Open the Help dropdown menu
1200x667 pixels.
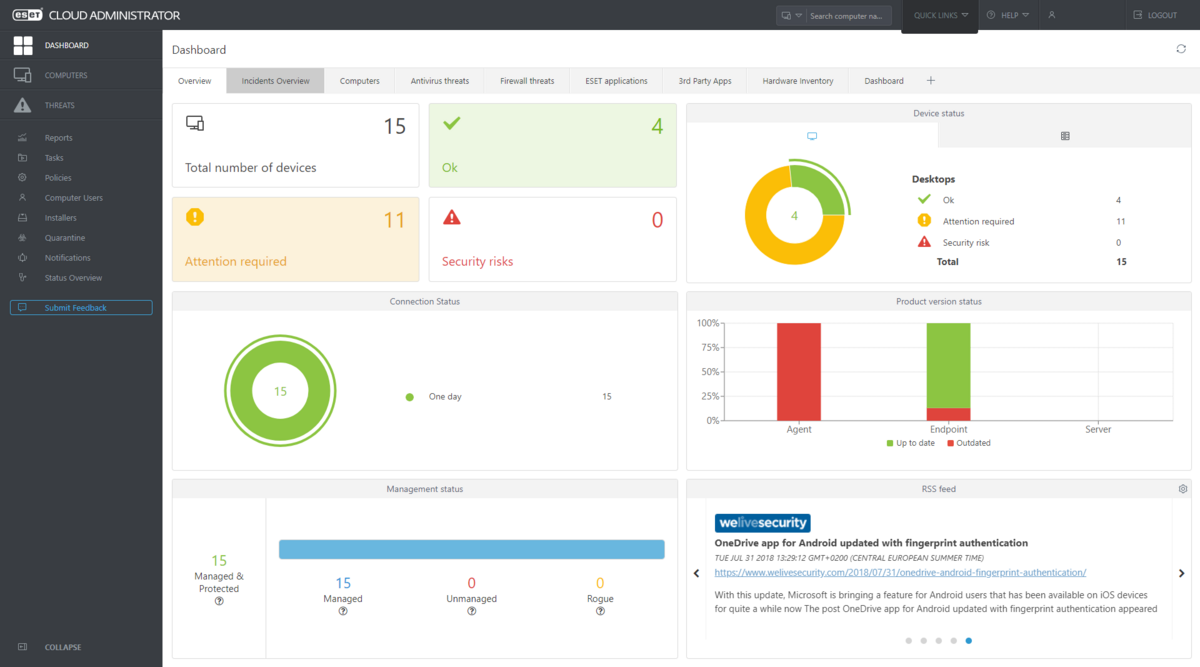pyautogui.click(x=1007, y=16)
